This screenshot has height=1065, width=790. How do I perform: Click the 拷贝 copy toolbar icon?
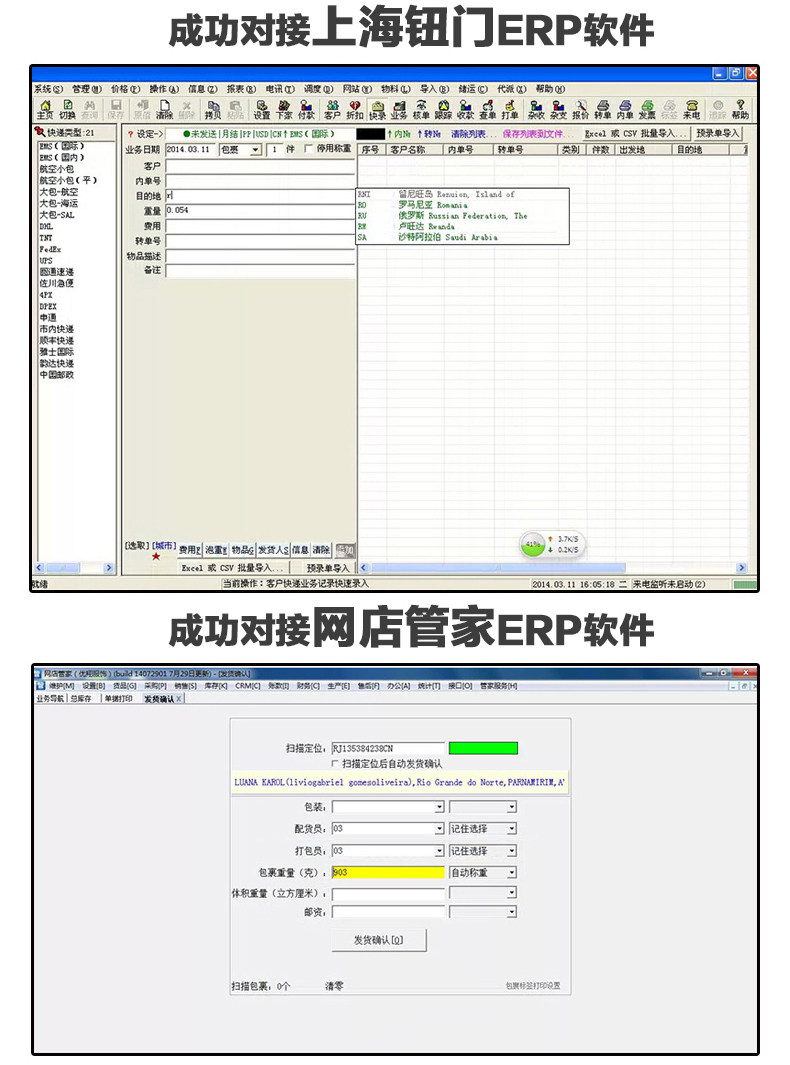pyautogui.click(x=213, y=109)
